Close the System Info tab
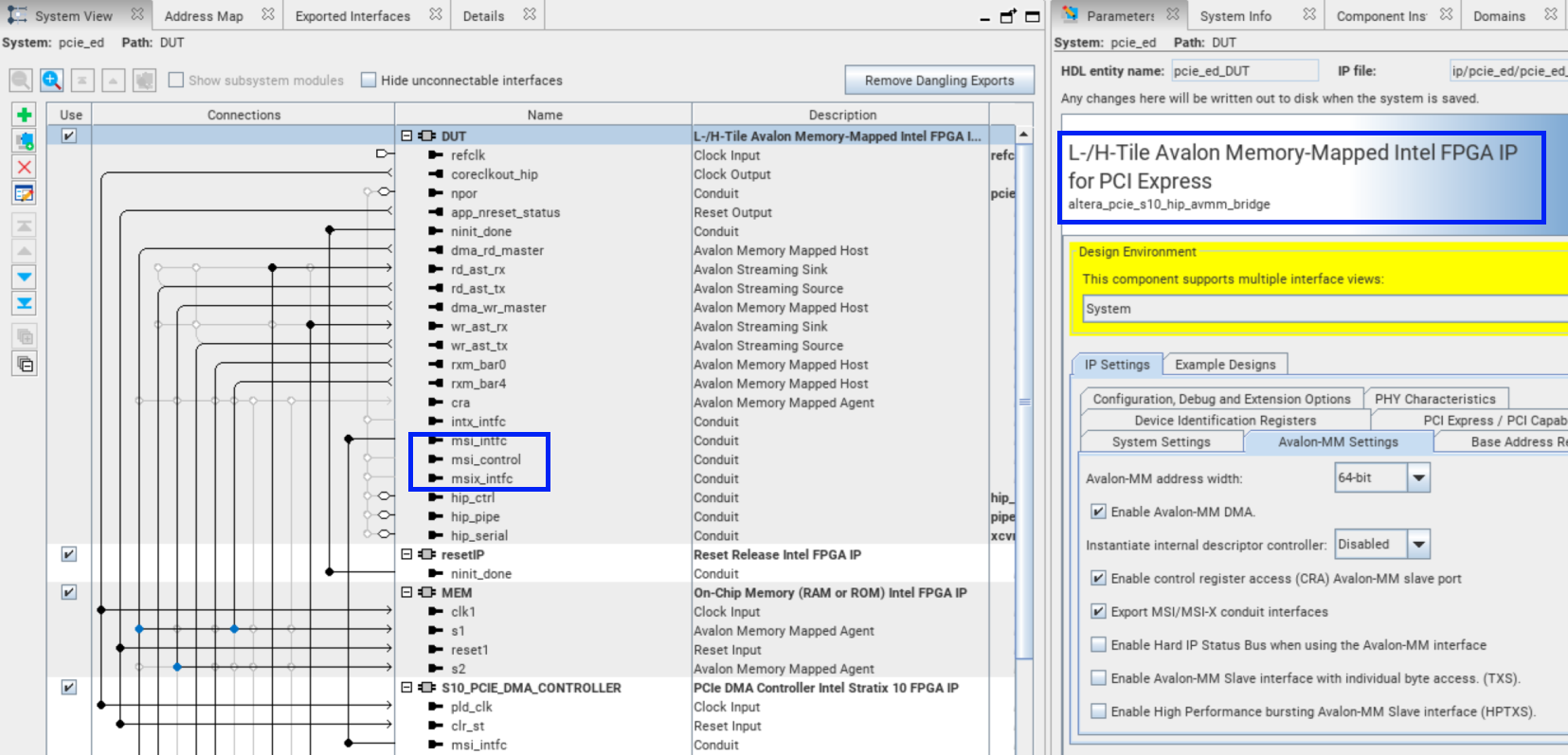The width and height of the screenshot is (1568, 755). pos(1309,15)
